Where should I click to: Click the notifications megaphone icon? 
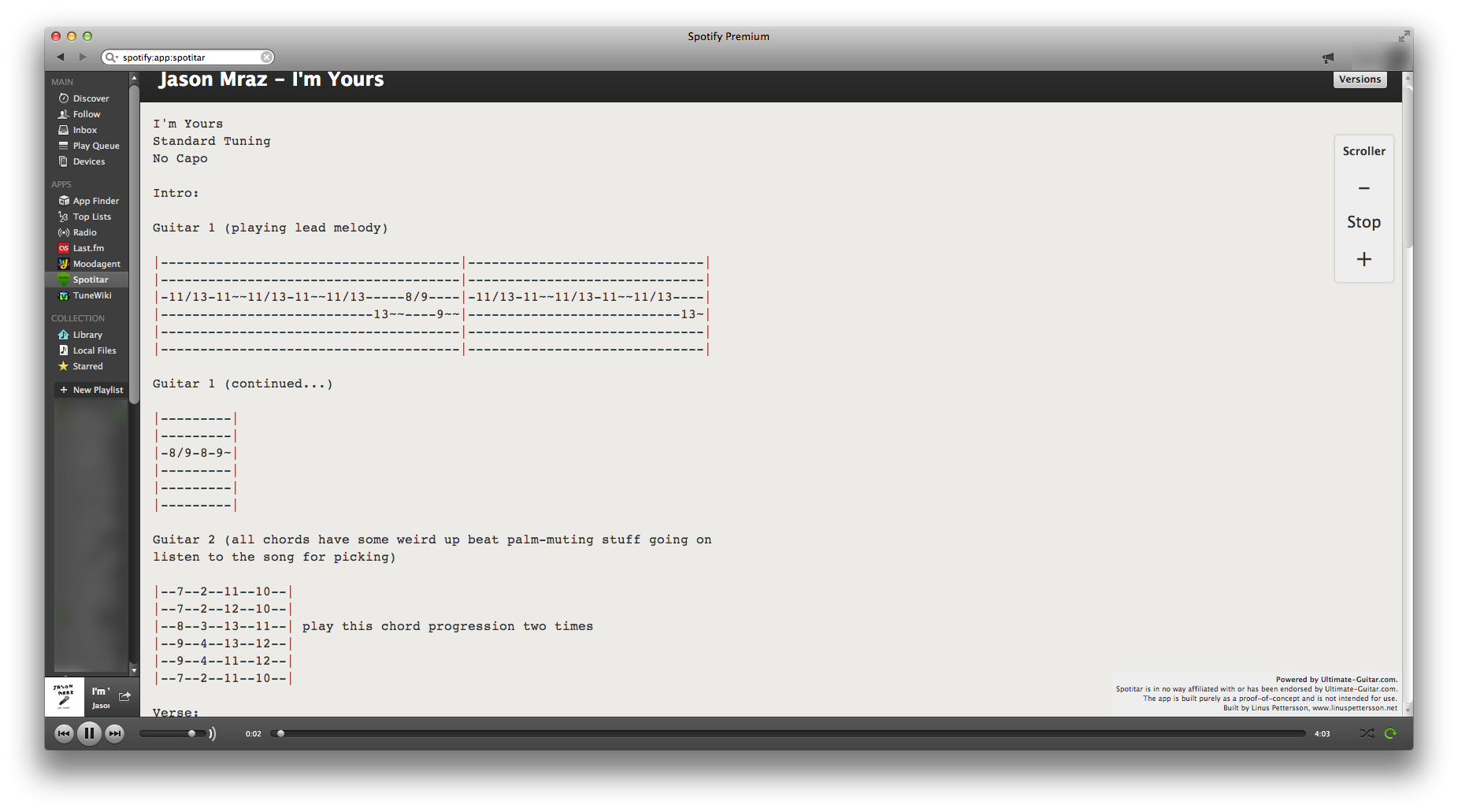[1328, 57]
